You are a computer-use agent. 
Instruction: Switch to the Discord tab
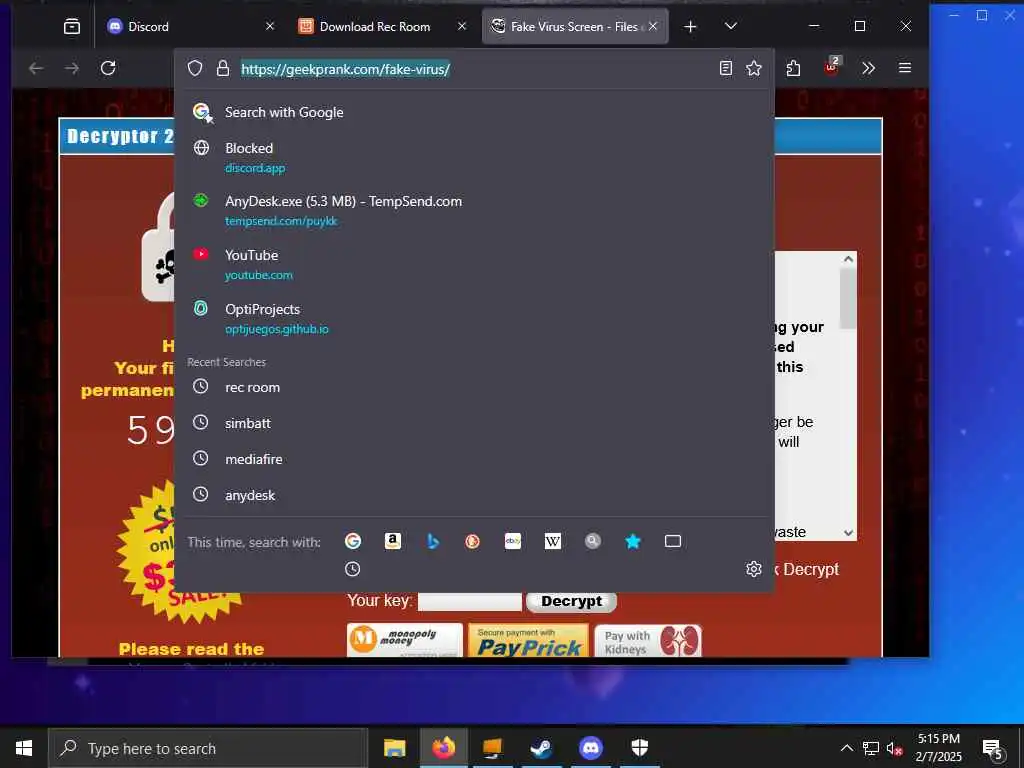[189, 26]
